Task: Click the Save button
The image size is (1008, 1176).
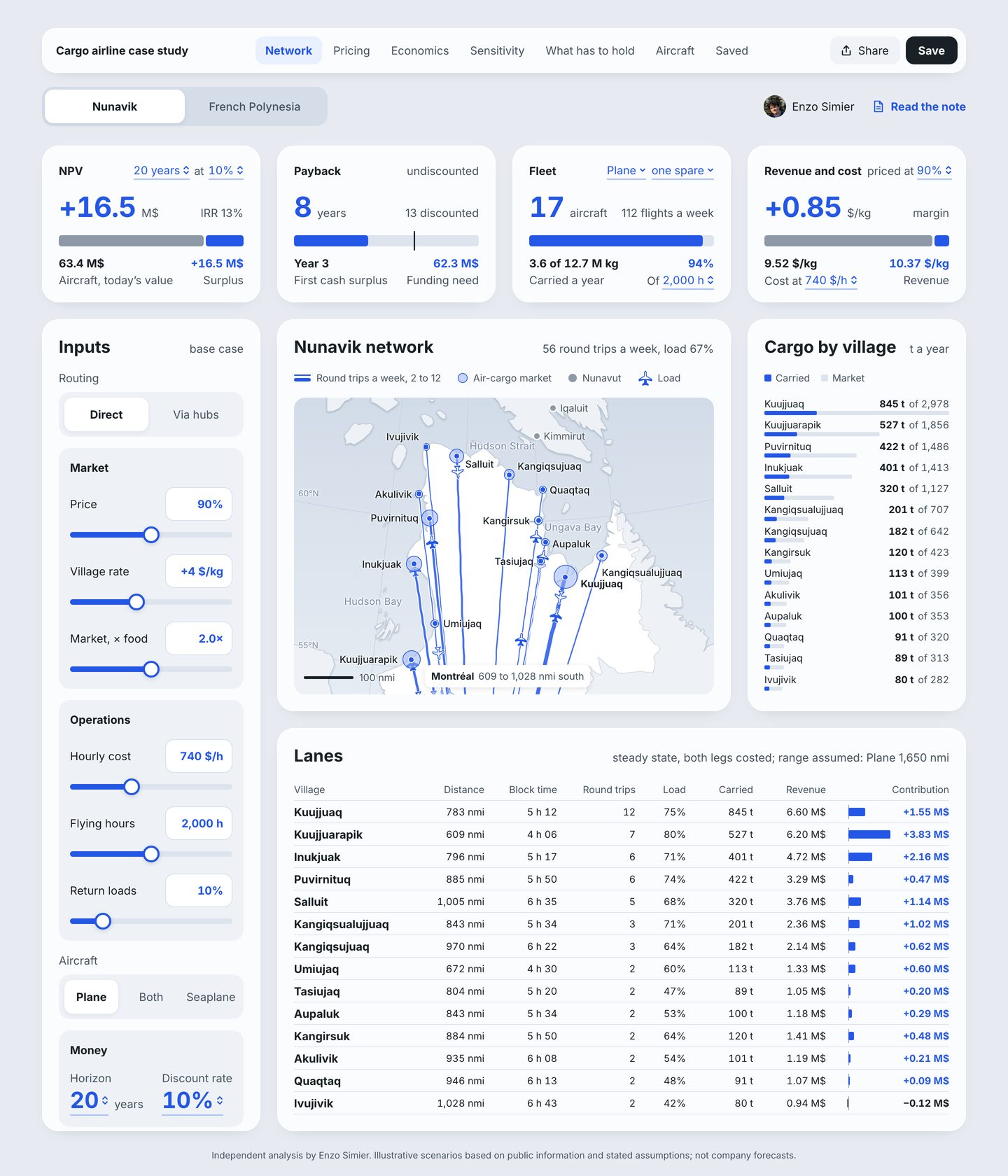Action: coord(931,50)
